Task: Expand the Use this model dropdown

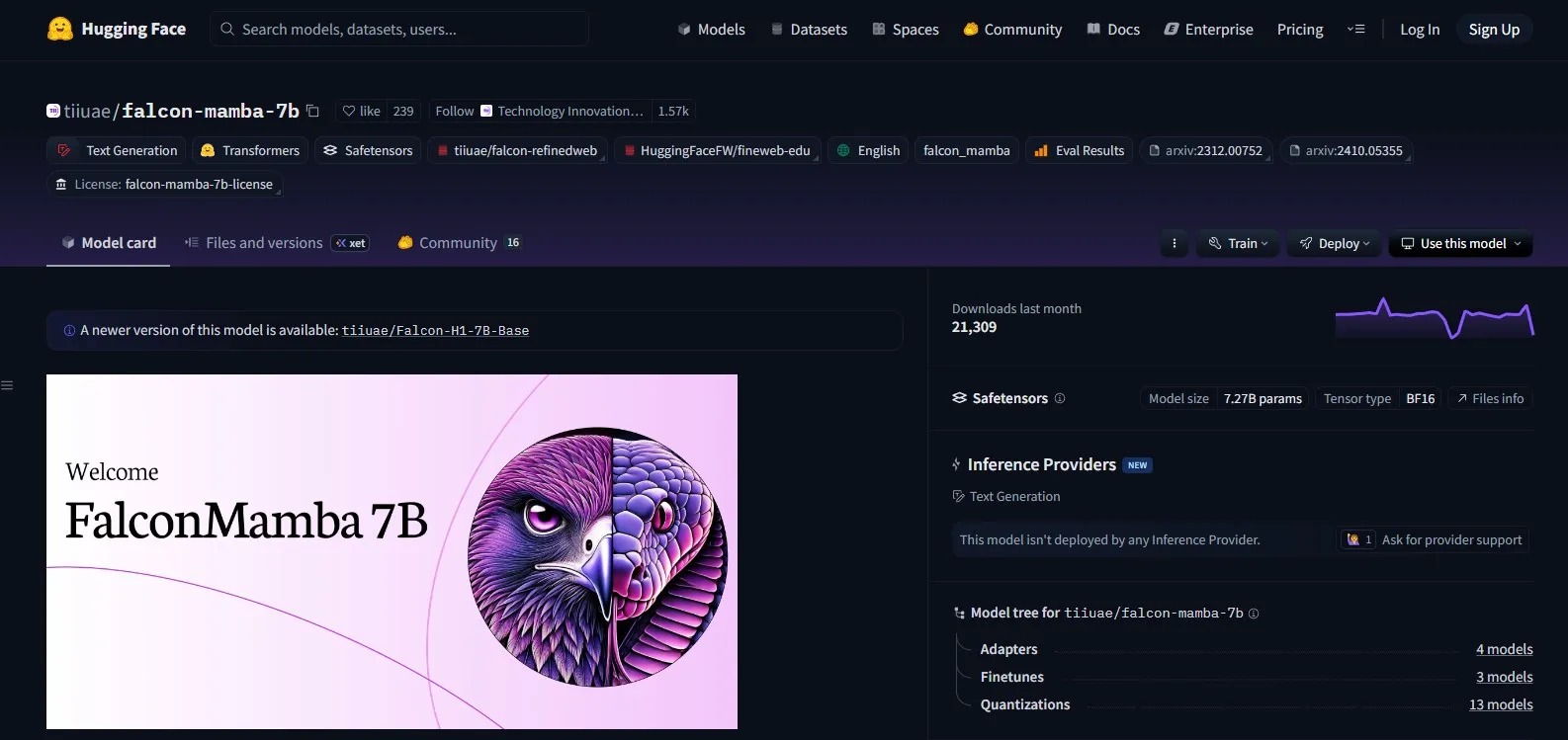Action: point(1461,243)
